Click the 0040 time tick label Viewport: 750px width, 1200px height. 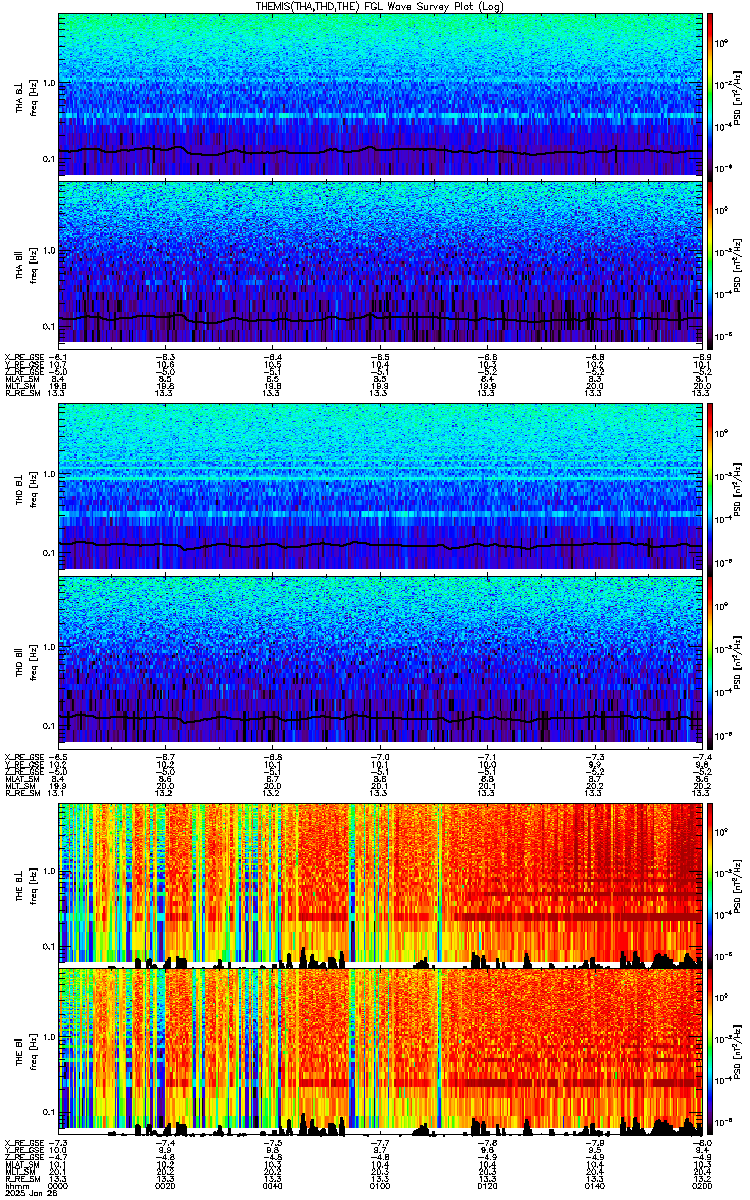pyautogui.click(x=273, y=1185)
